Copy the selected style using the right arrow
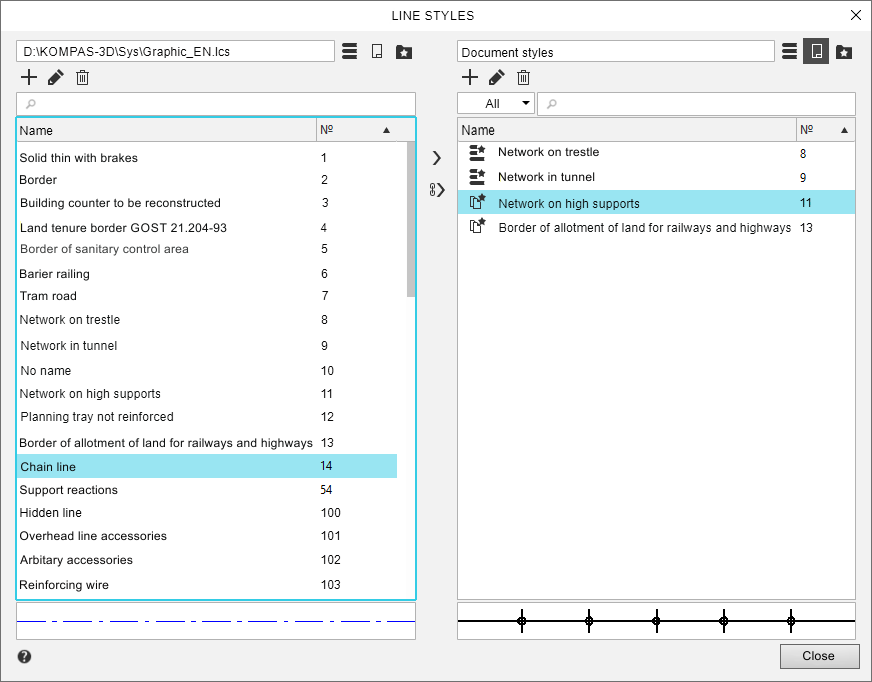This screenshot has height=682, width=872. tap(436, 158)
